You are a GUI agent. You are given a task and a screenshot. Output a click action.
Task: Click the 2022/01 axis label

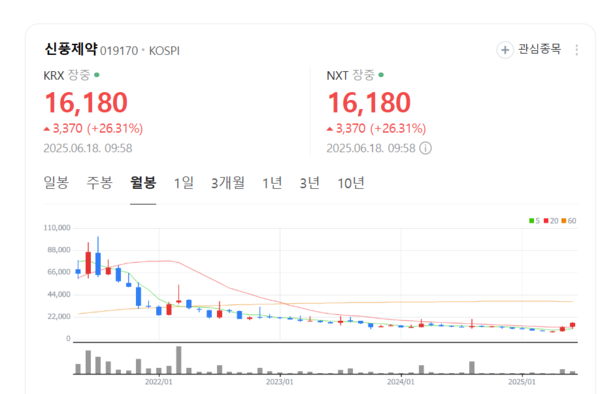click(x=158, y=382)
